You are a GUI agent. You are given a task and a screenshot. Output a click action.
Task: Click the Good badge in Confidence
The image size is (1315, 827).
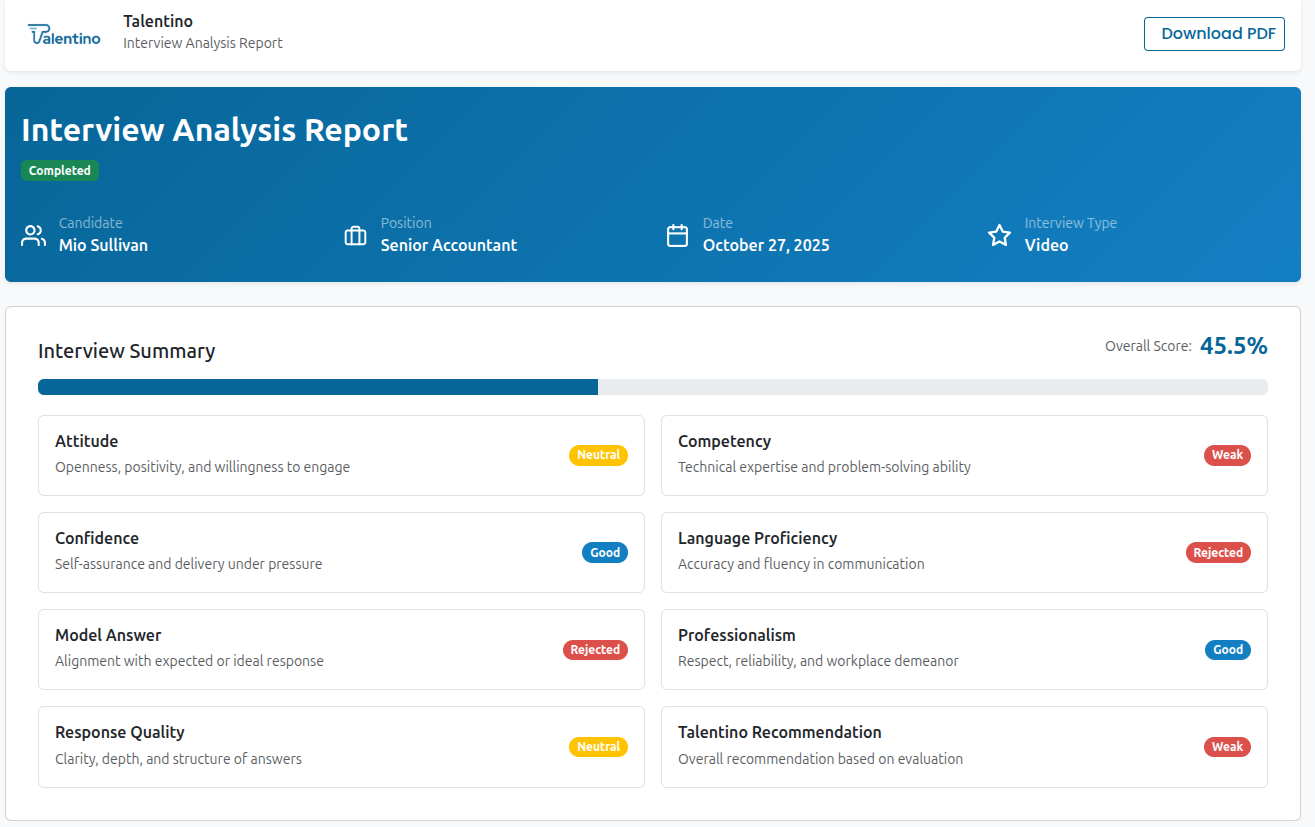tap(604, 553)
